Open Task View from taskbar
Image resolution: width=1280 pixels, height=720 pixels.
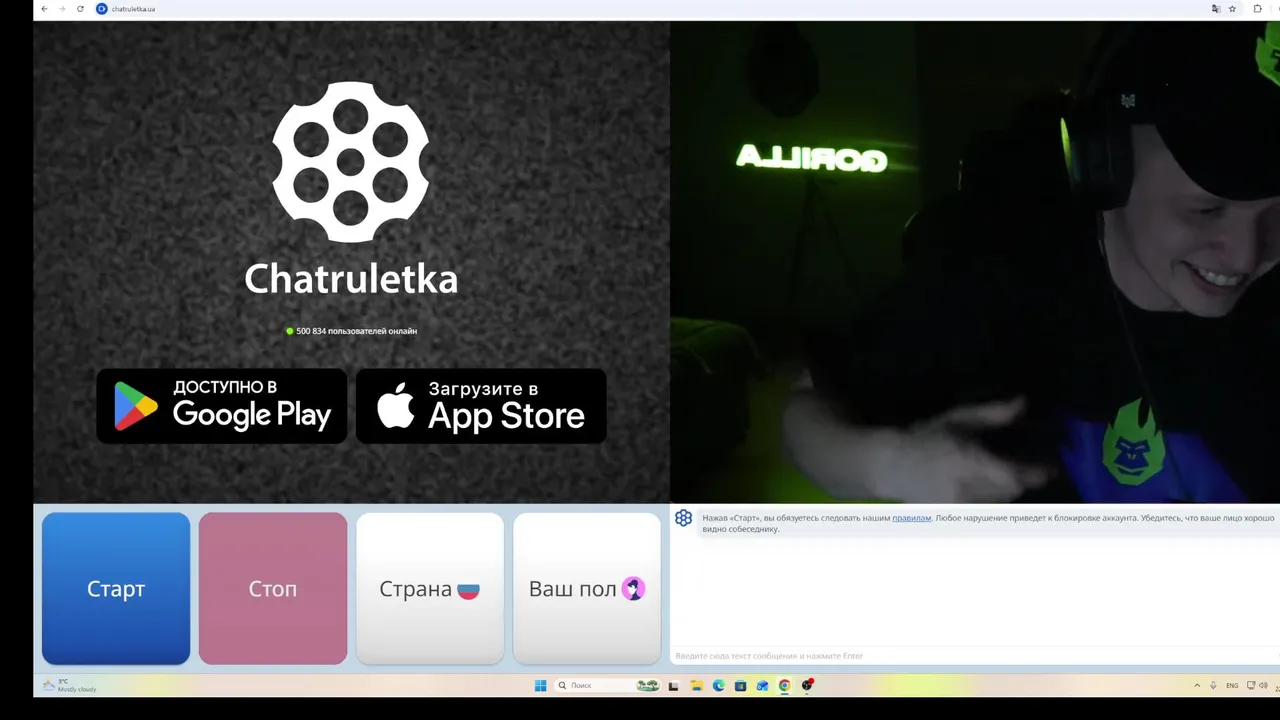tap(673, 686)
